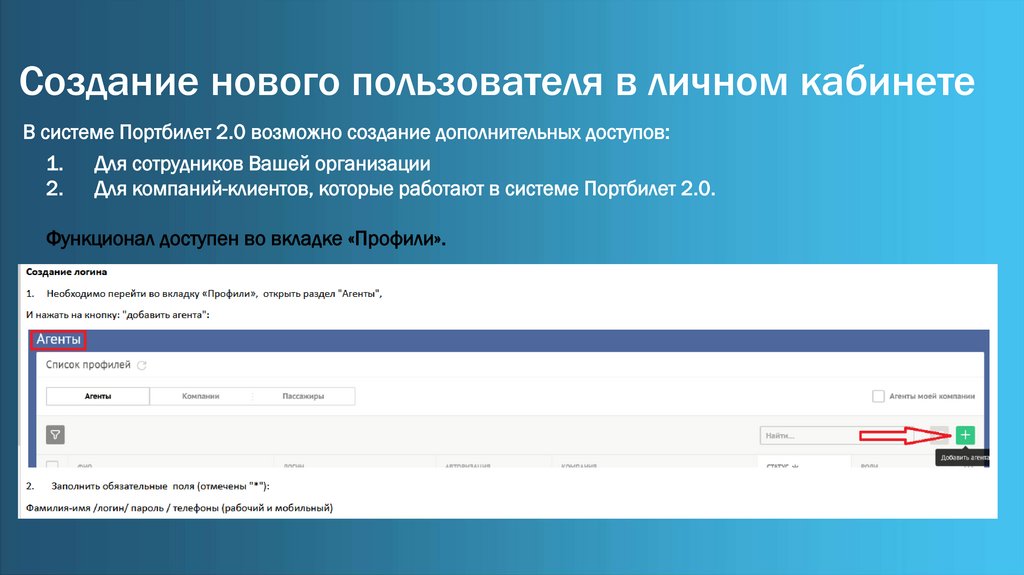Click the green plus add-agent button

(x=965, y=435)
